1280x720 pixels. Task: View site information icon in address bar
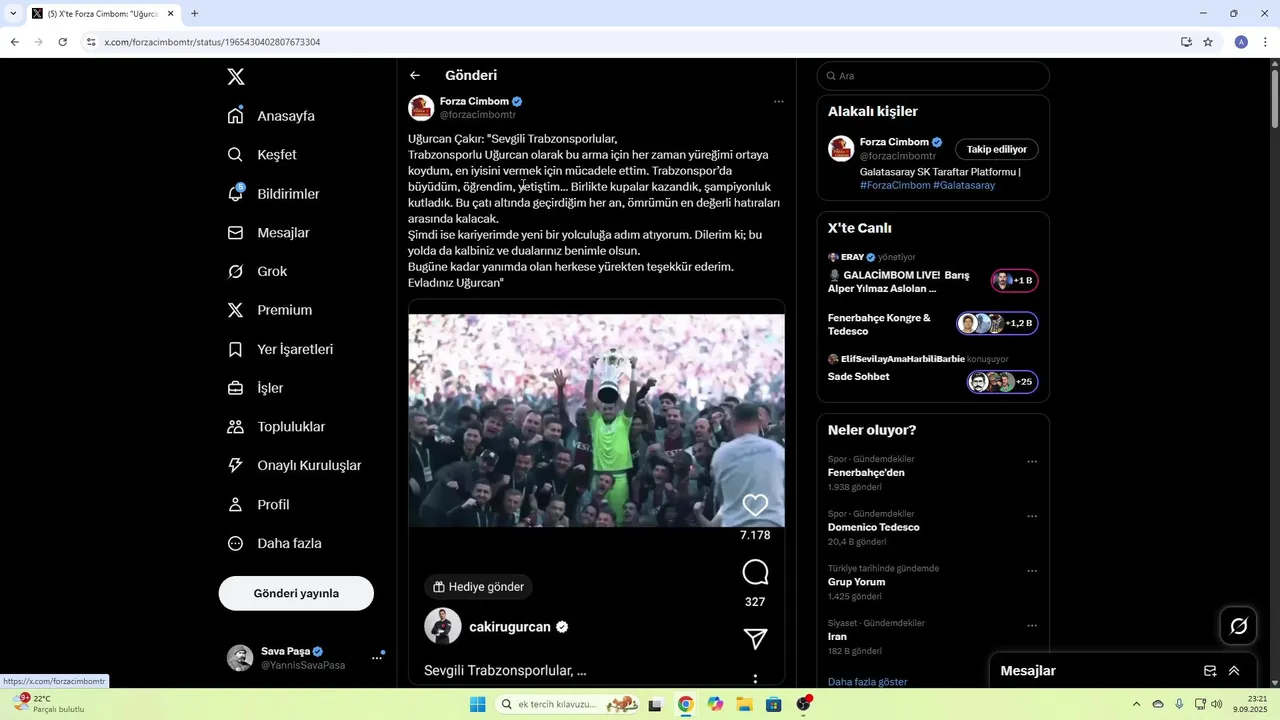(91, 42)
